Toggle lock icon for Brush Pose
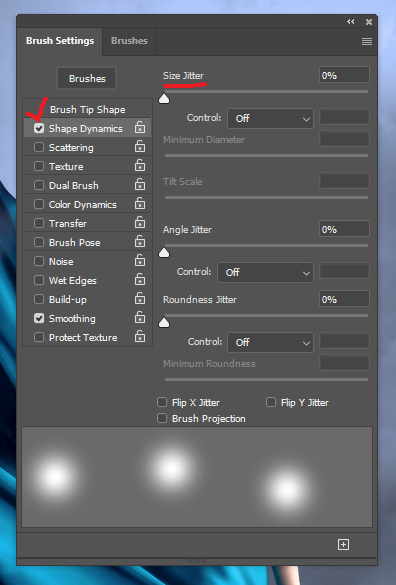This screenshot has width=396, height=585. [x=140, y=242]
